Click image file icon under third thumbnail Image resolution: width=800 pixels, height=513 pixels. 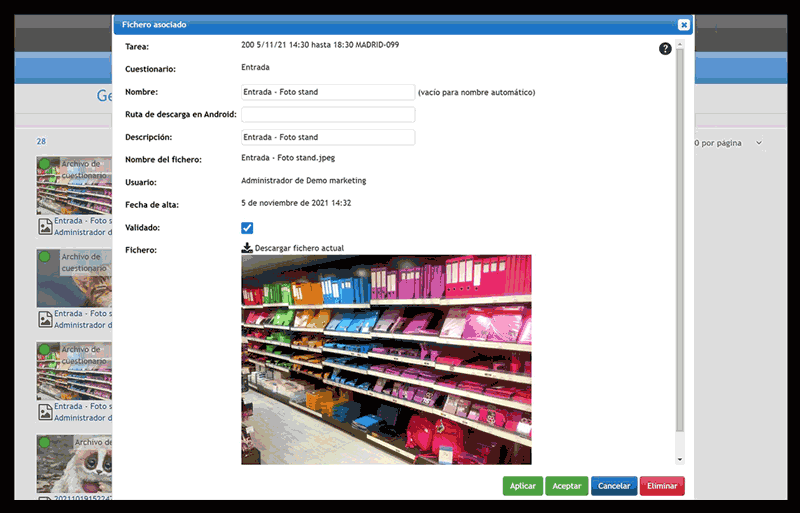pos(45,412)
